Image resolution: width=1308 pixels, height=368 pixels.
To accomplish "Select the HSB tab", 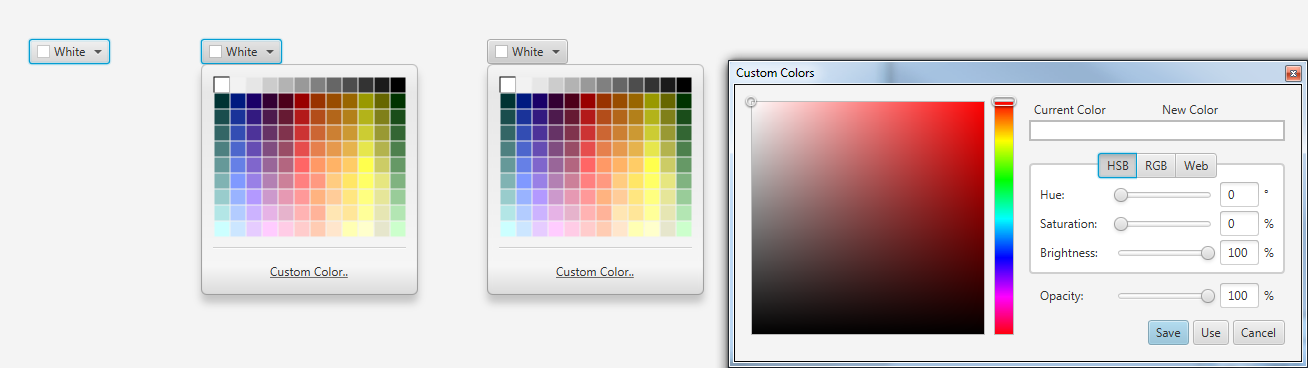I will (x=1117, y=166).
